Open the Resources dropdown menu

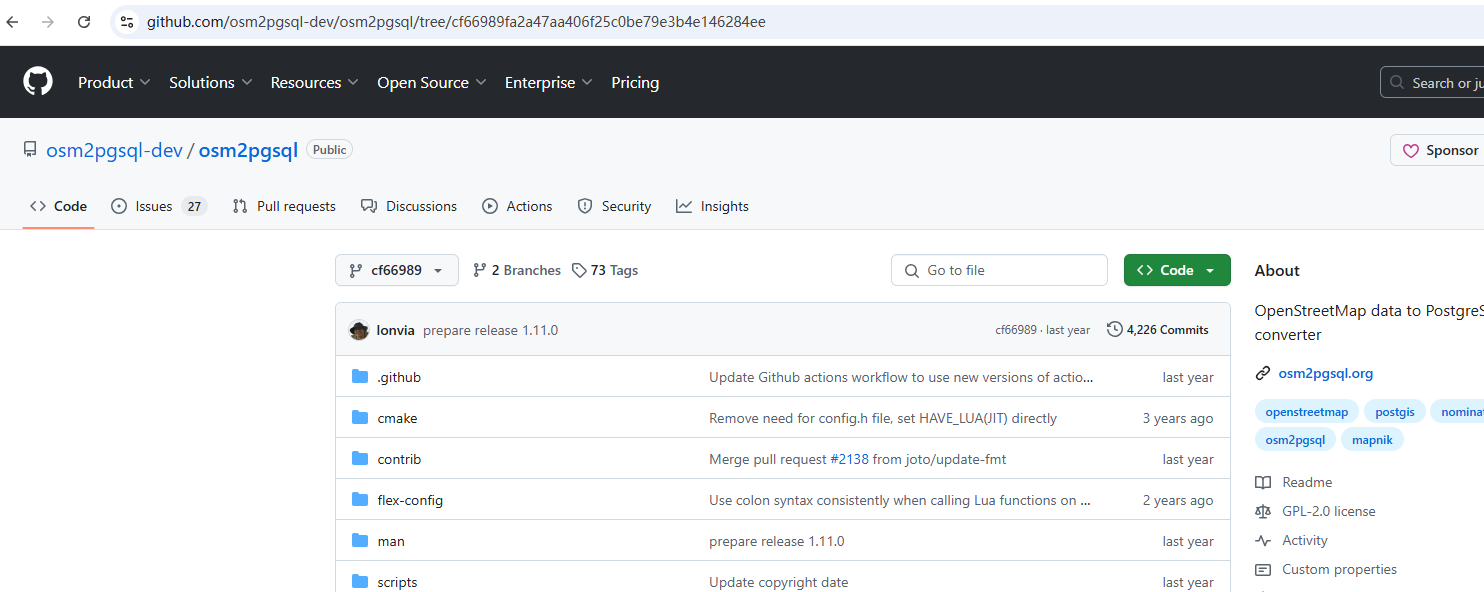tap(314, 83)
